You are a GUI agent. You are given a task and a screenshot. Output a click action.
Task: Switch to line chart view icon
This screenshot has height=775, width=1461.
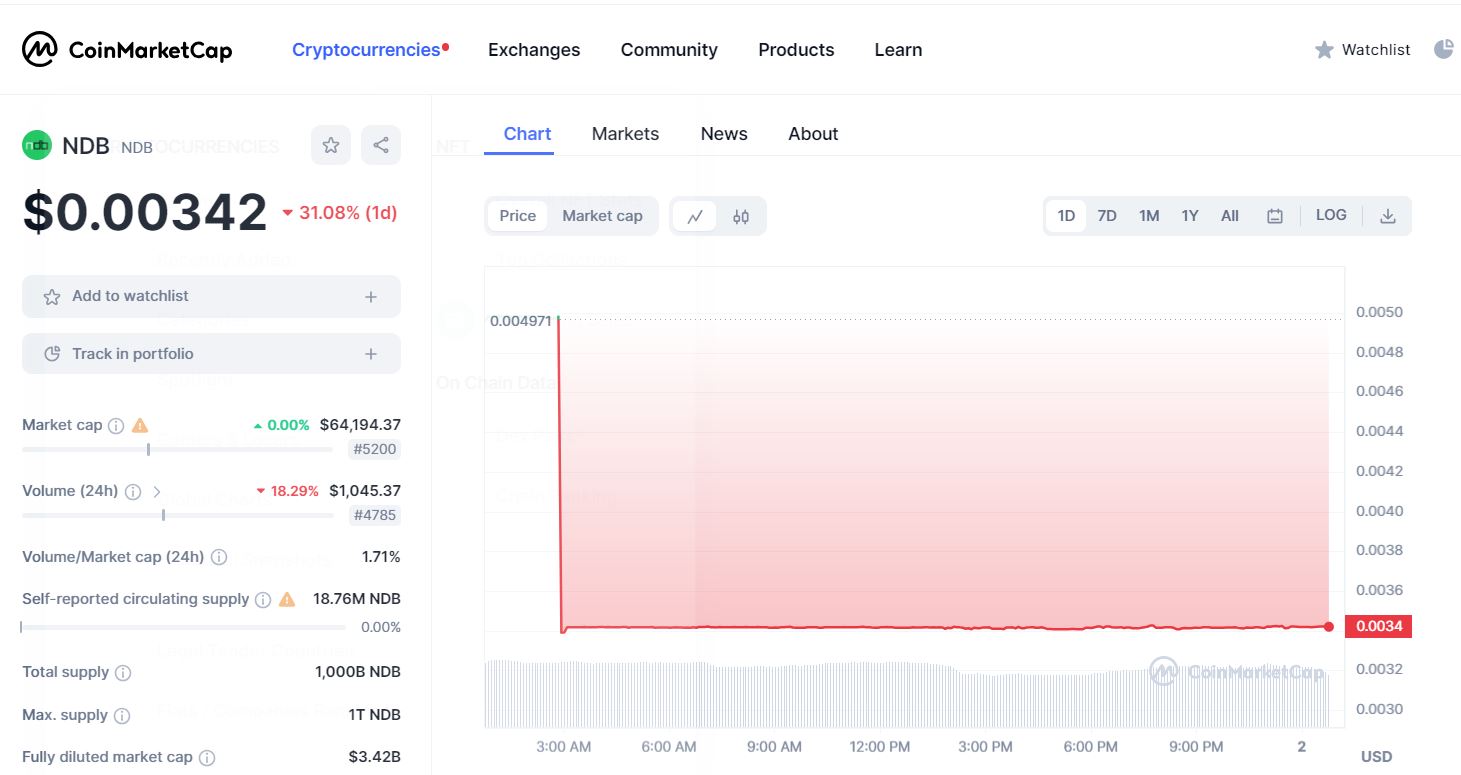click(x=695, y=216)
